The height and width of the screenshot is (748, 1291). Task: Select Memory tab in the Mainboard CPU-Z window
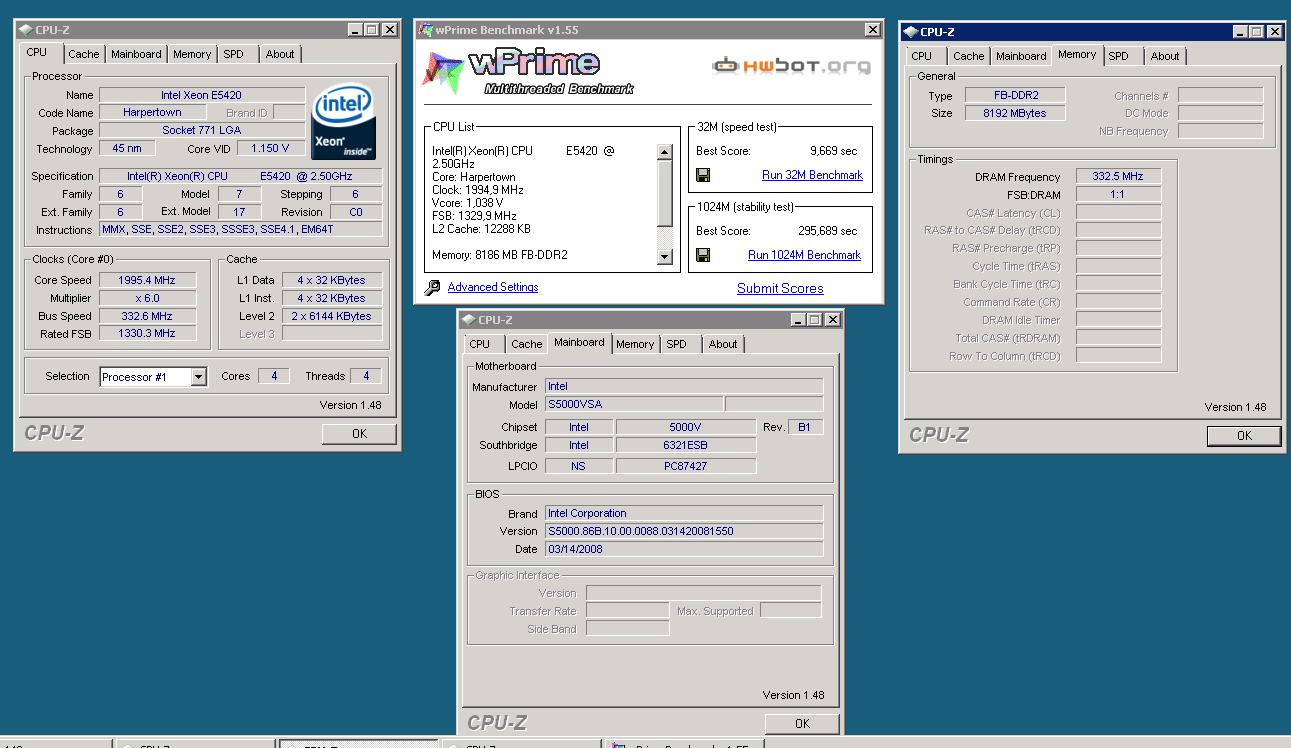[x=635, y=344]
